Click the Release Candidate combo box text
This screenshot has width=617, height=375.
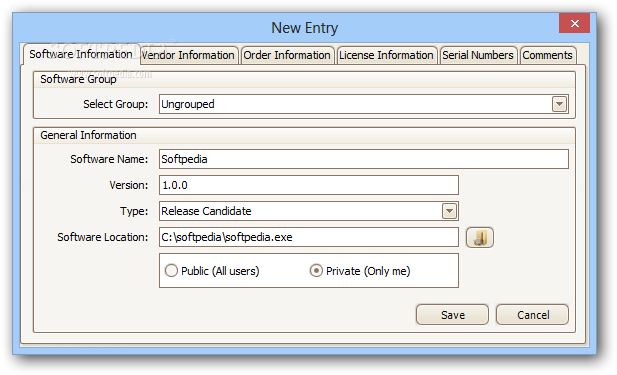tap(206, 211)
